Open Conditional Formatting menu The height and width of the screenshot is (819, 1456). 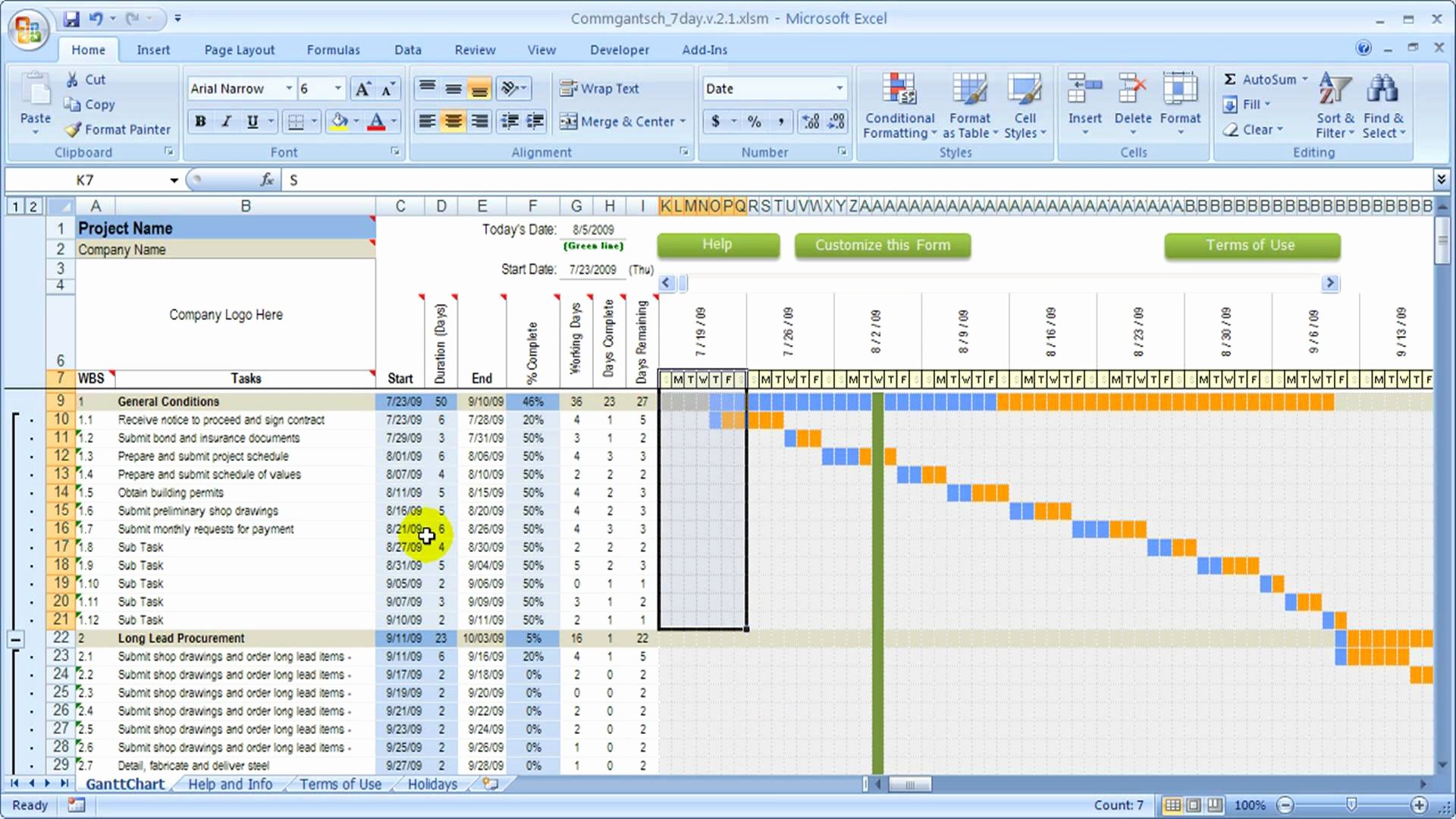pos(899,106)
